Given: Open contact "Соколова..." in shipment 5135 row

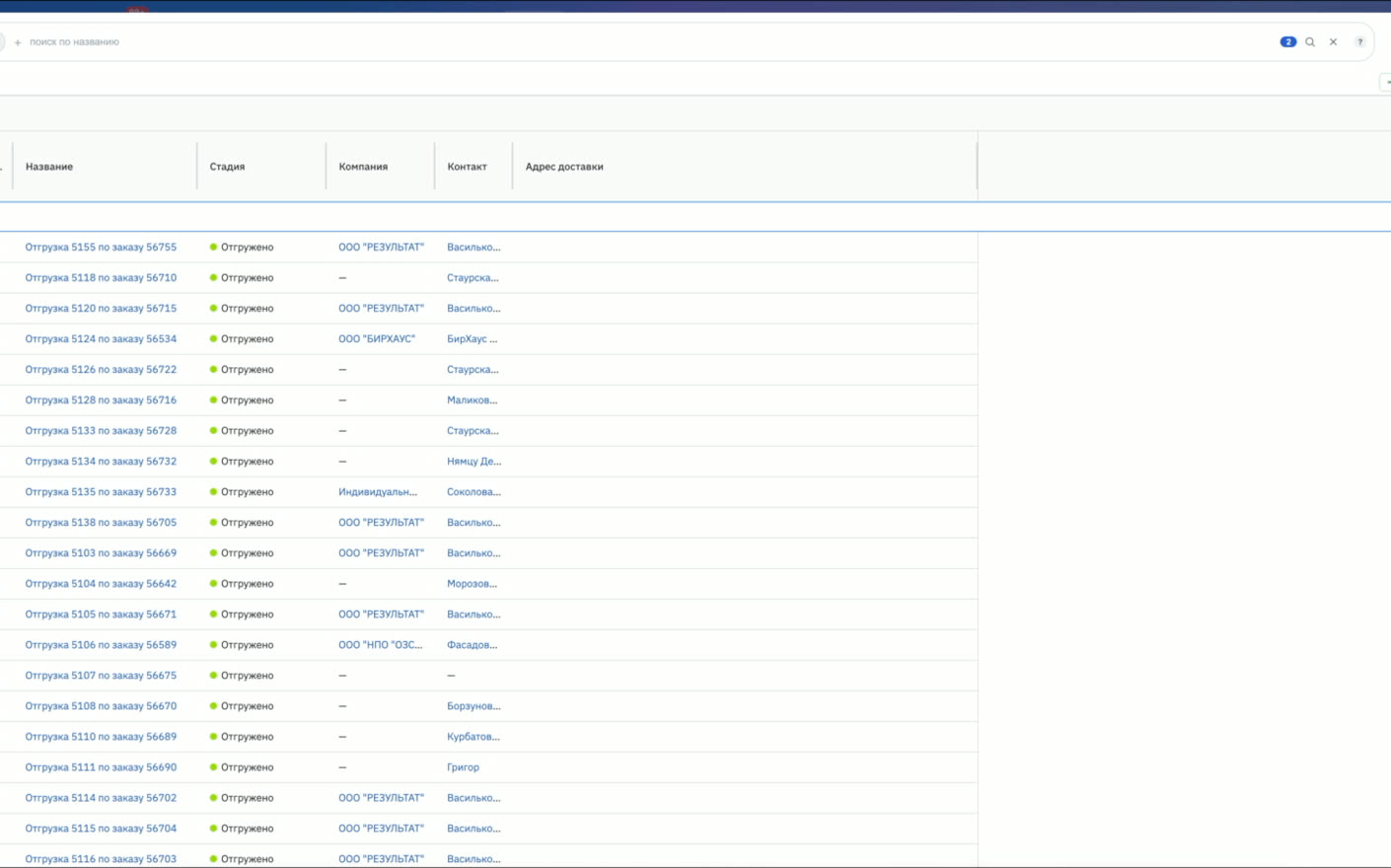Looking at the screenshot, I should point(474,492).
